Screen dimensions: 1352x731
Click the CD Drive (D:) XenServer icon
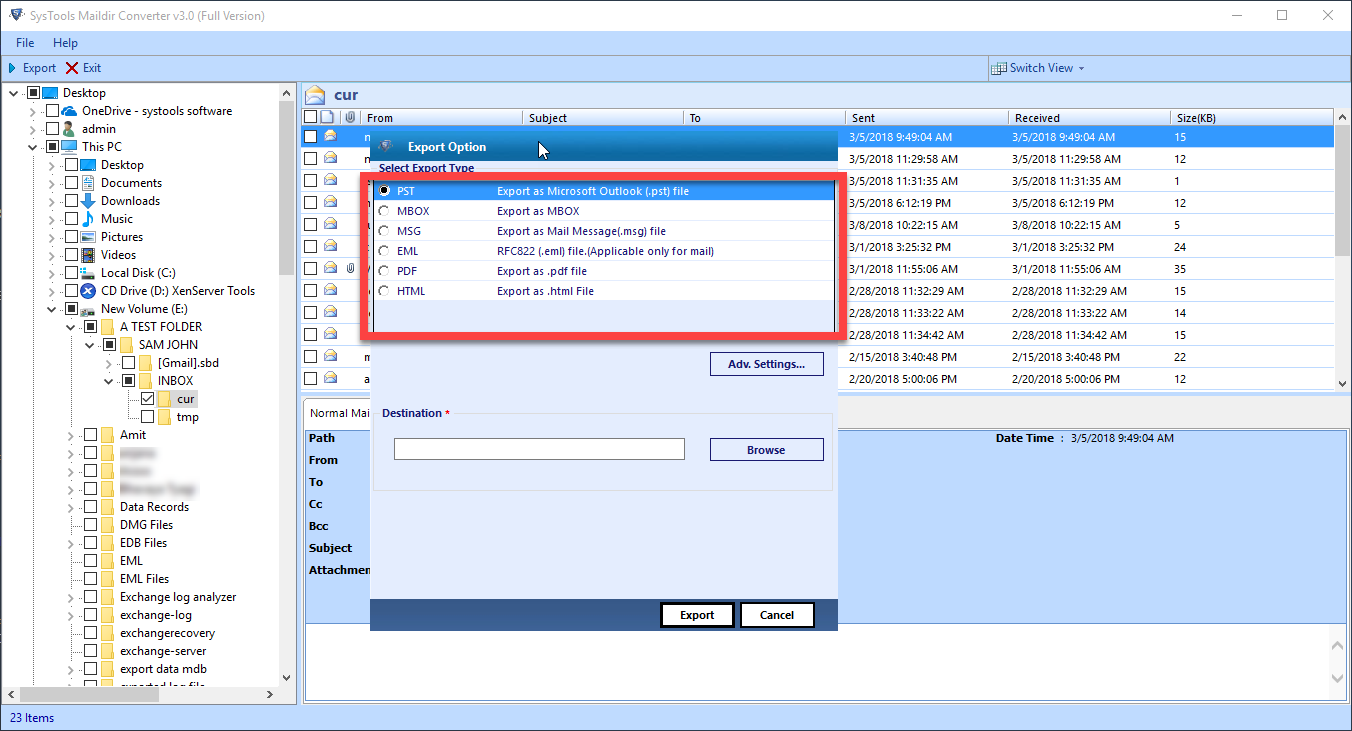point(88,291)
